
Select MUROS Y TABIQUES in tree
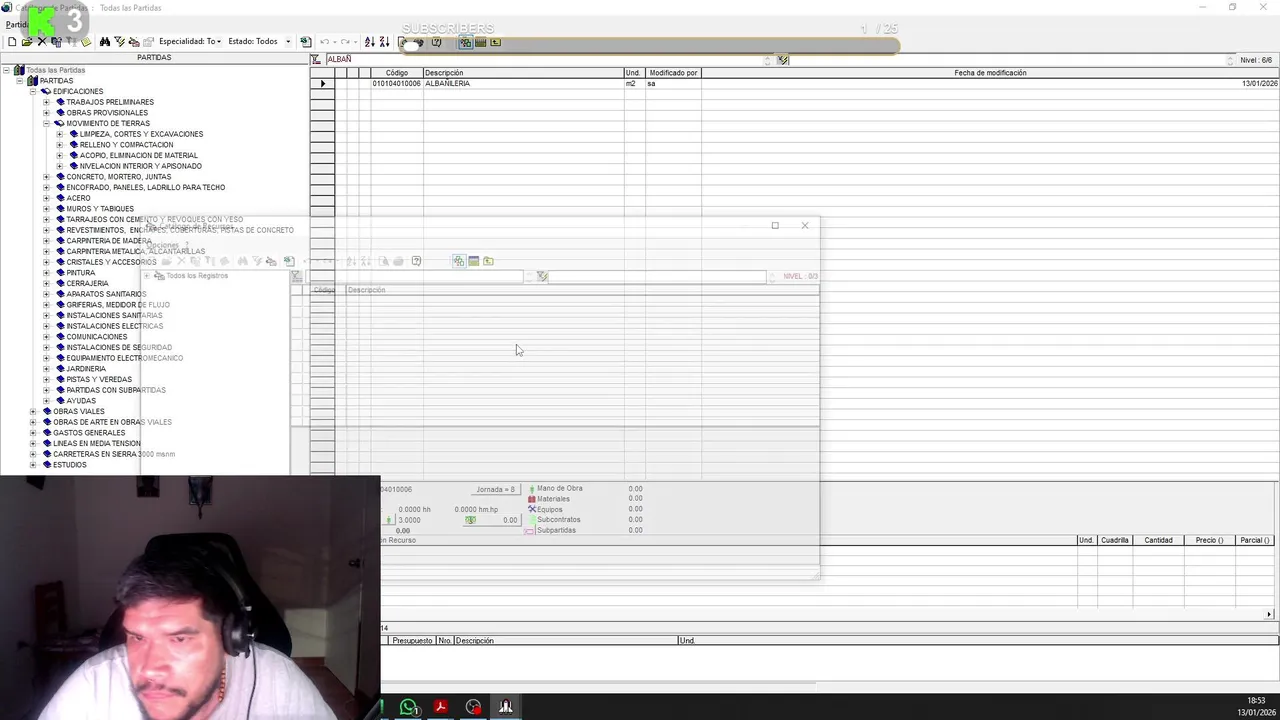coord(100,209)
